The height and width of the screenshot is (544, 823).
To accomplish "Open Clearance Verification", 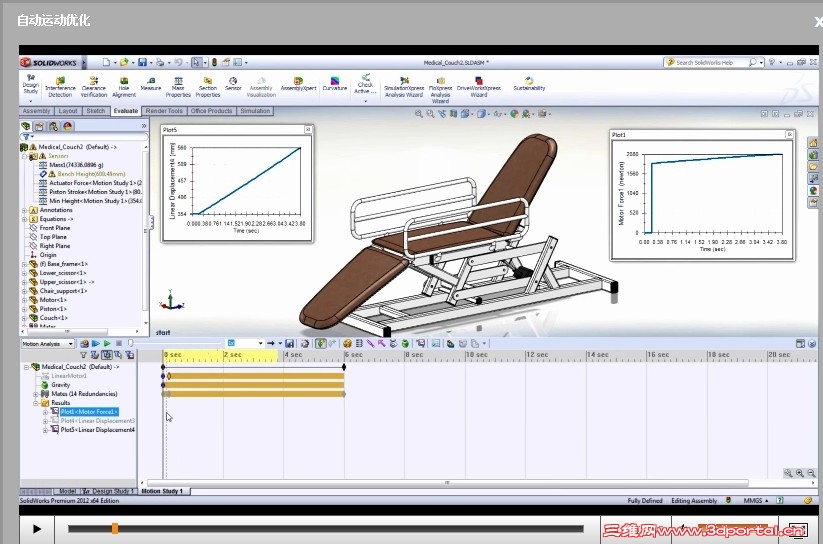I will (x=93, y=87).
